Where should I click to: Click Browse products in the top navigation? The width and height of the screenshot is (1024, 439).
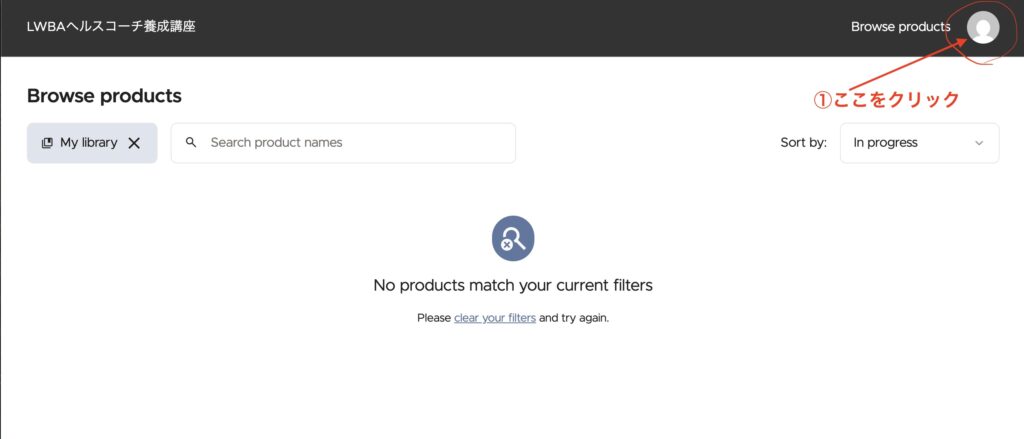click(x=900, y=27)
